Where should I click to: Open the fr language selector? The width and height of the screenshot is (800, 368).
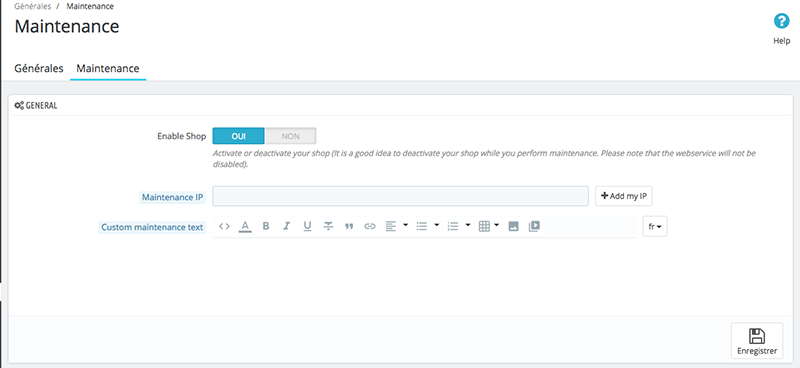pos(655,227)
